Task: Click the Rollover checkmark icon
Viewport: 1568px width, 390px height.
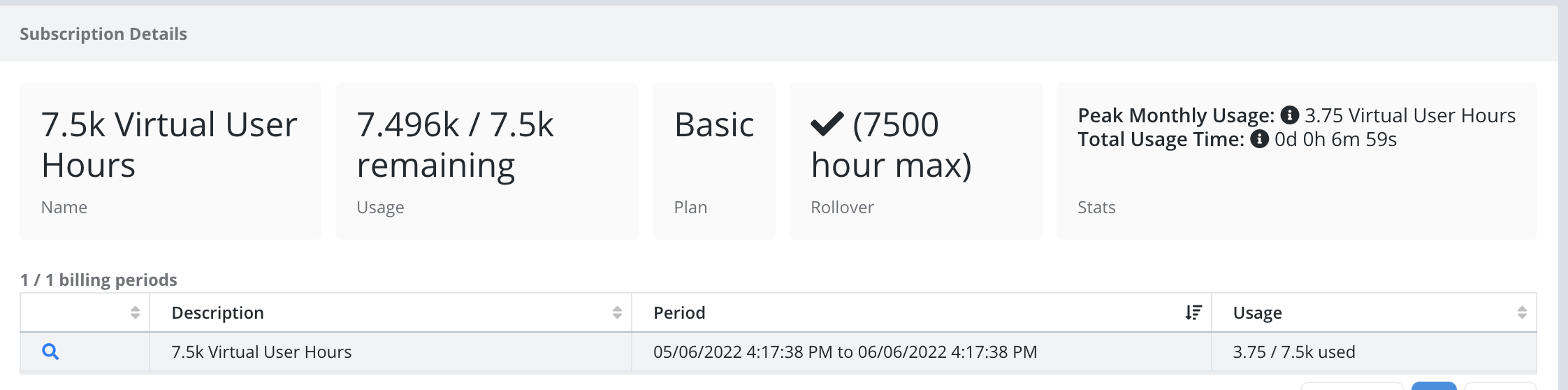Action: tap(827, 124)
